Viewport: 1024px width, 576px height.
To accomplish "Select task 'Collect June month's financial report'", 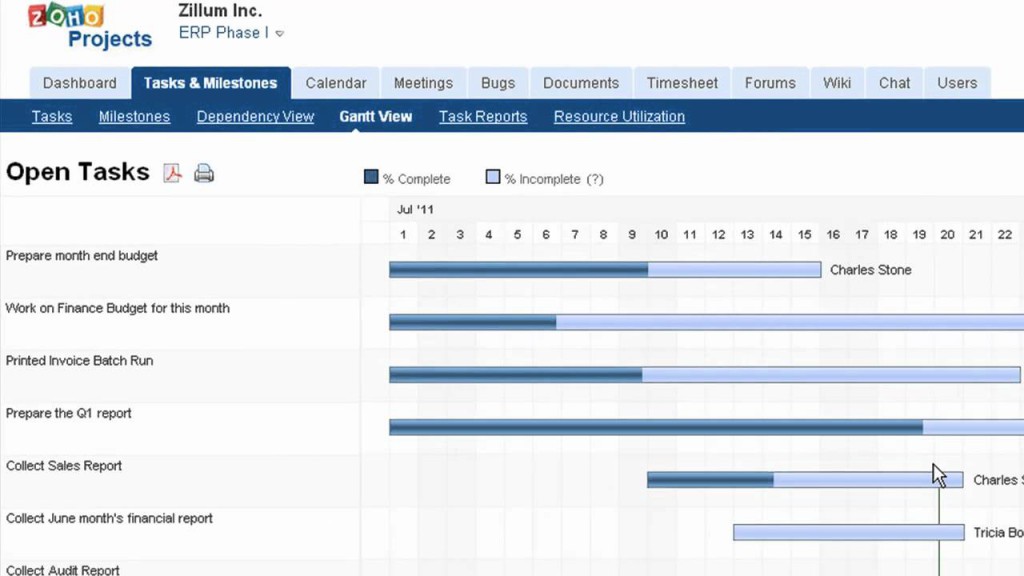I will 109,518.
